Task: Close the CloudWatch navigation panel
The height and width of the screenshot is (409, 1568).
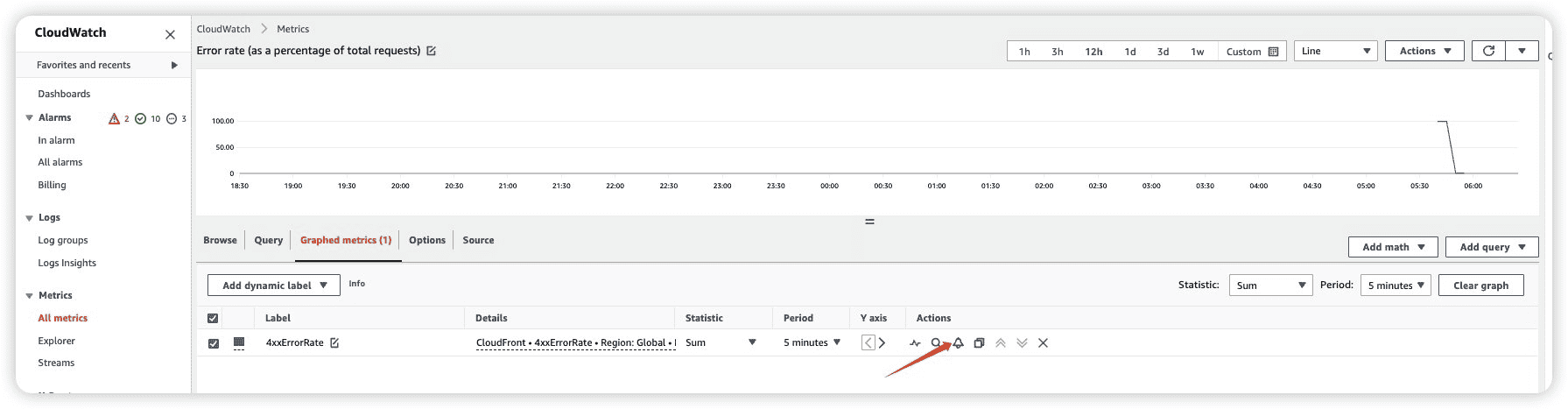Action: coord(170,34)
